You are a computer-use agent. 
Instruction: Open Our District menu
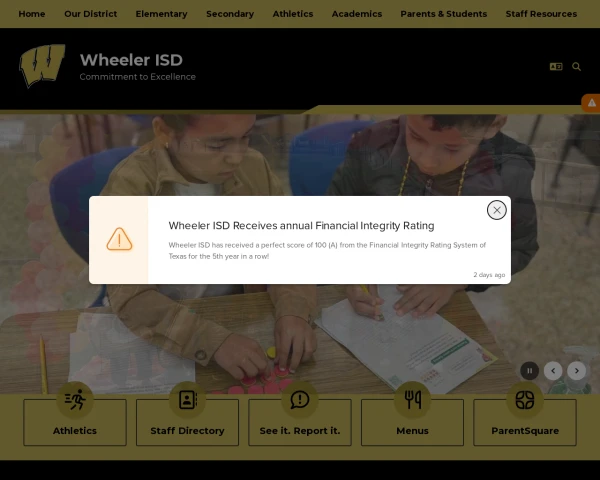point(91,14)
